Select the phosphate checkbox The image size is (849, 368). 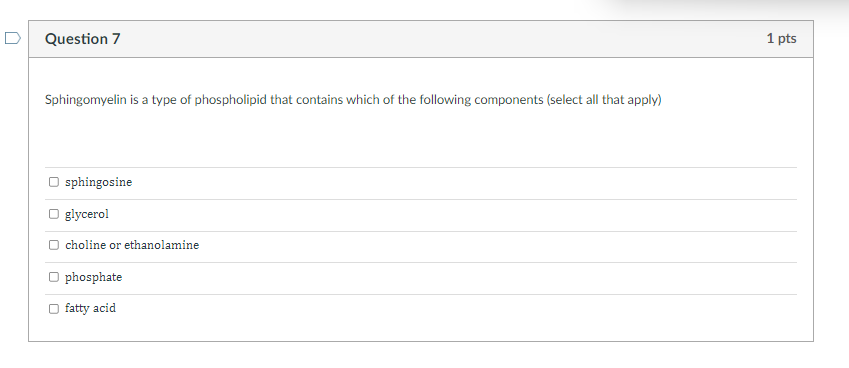click(x=54, y=277)
